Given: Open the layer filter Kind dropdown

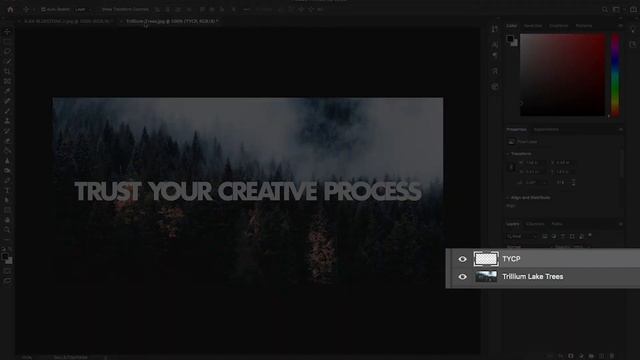Looking at the screenshot, I should click(x=522, y=236).
